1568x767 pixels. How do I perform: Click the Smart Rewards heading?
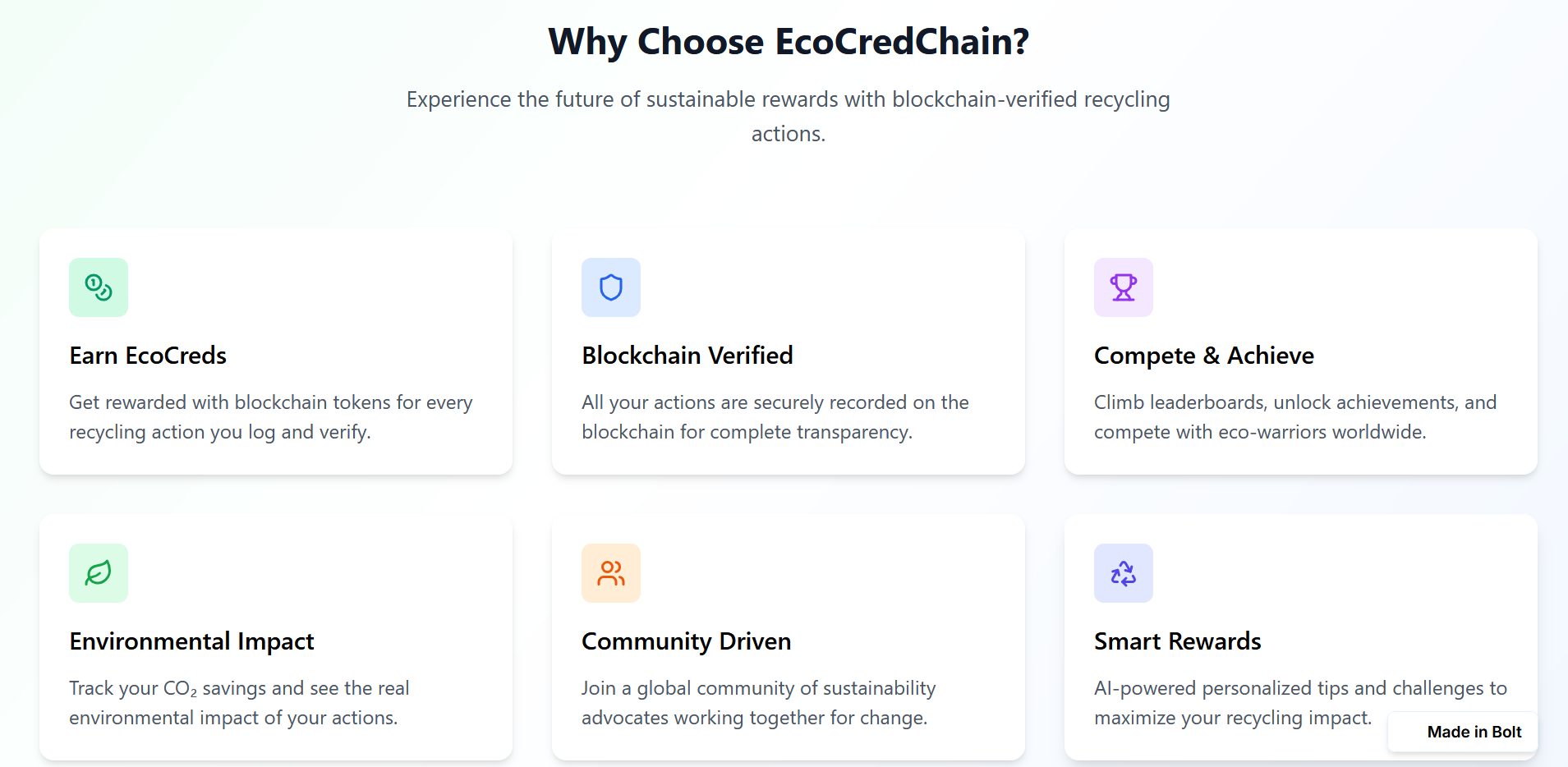1178,641
